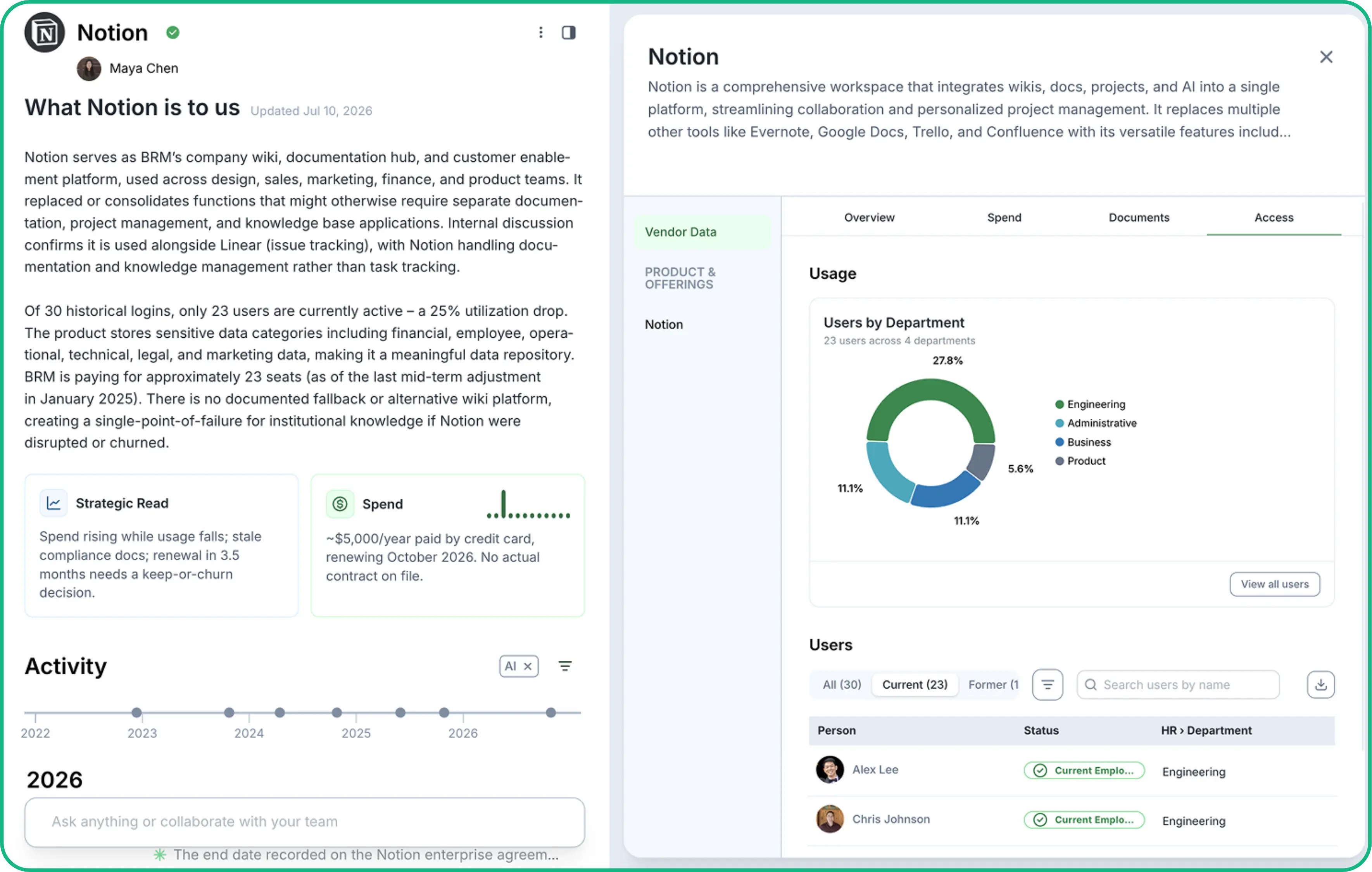This screenshot has width=1372, height=872.
Task: Select Vendor Data in the sidebar
Action: click(x=703, y=232)
